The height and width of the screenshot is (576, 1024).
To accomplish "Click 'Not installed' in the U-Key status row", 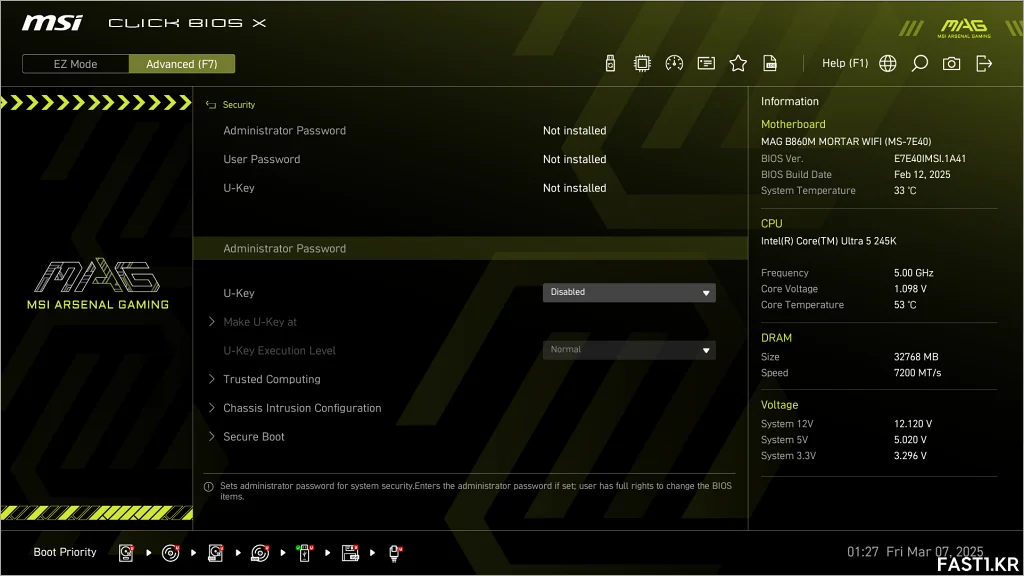I will coord(574,188).
